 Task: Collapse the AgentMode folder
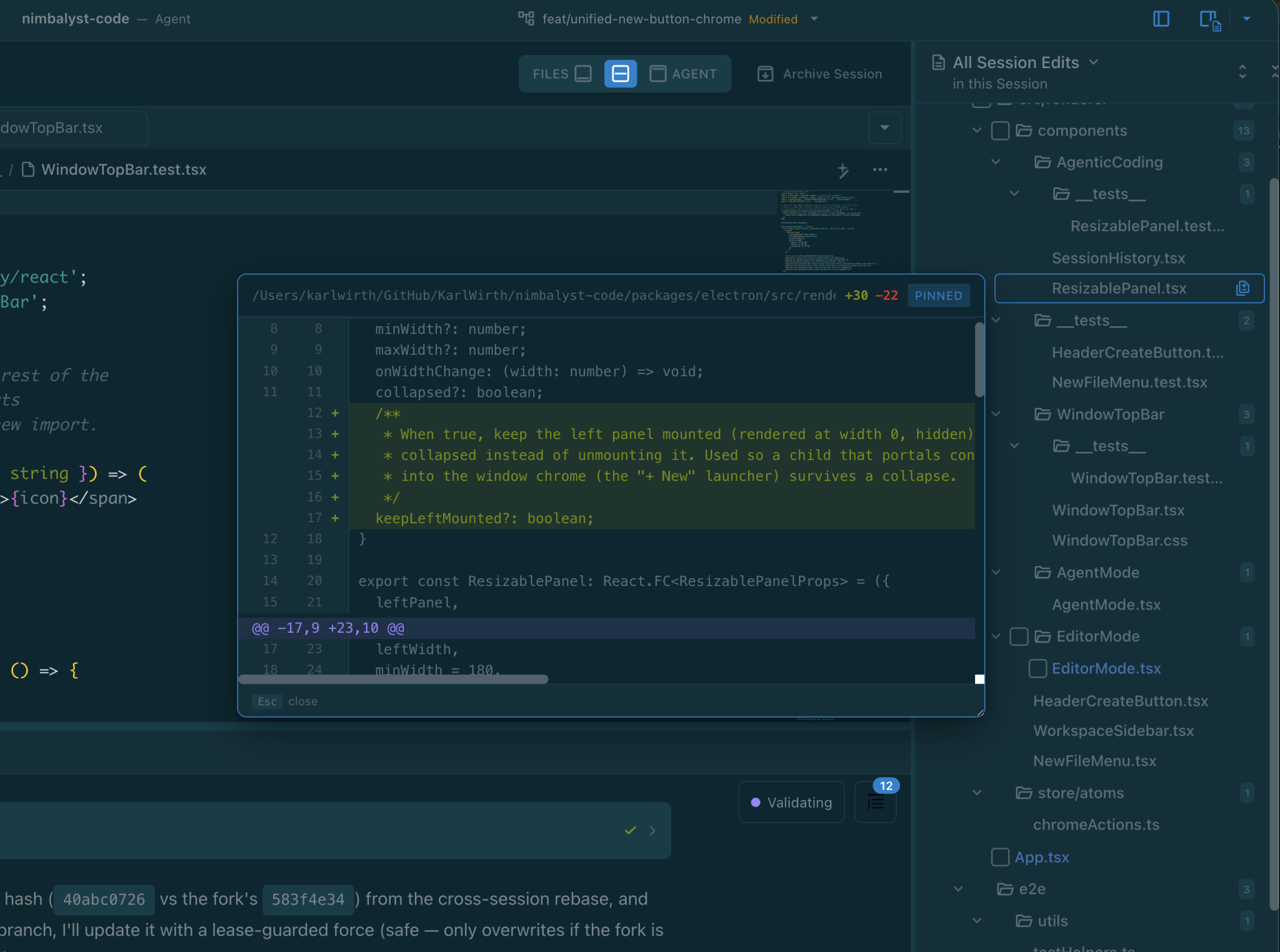click(996, 572)
